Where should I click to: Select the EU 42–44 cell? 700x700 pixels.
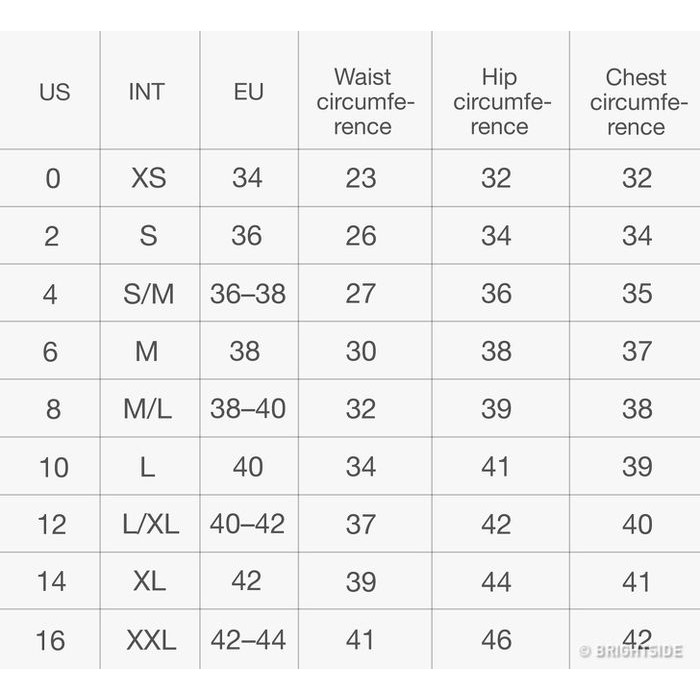[248, 640]
